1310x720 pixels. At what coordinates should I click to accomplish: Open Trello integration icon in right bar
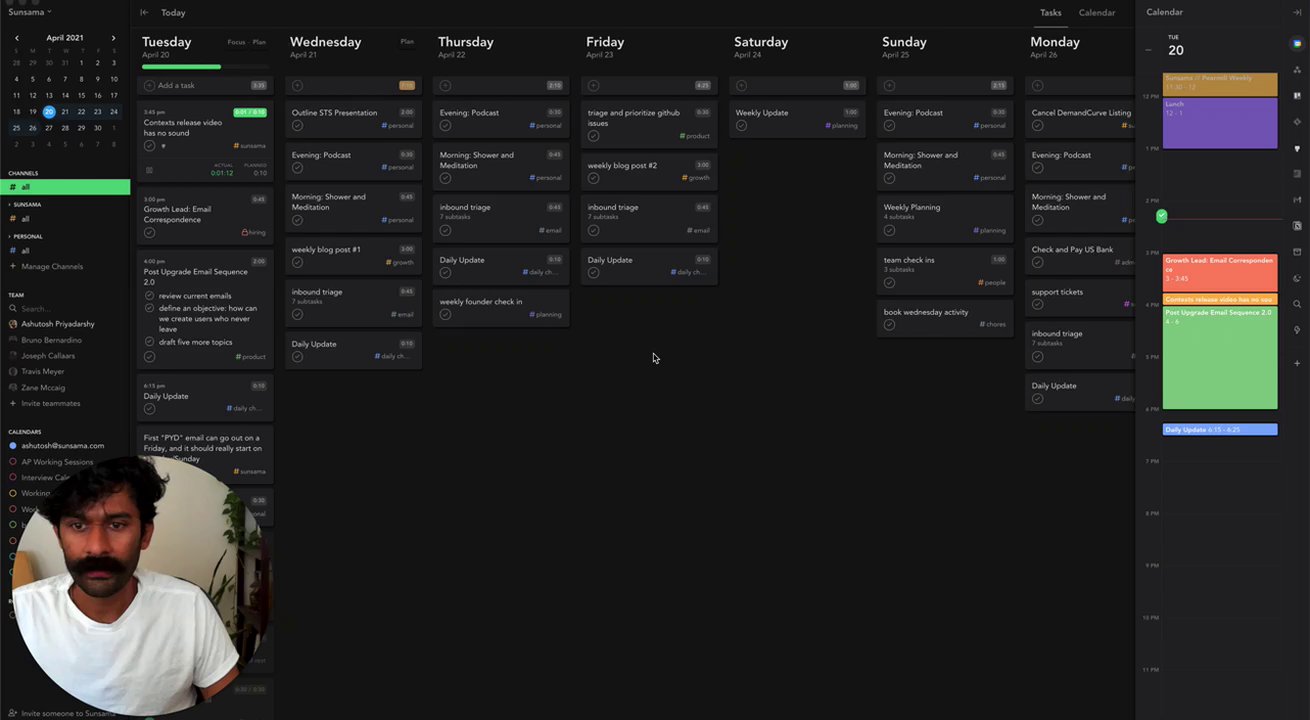1297,96
